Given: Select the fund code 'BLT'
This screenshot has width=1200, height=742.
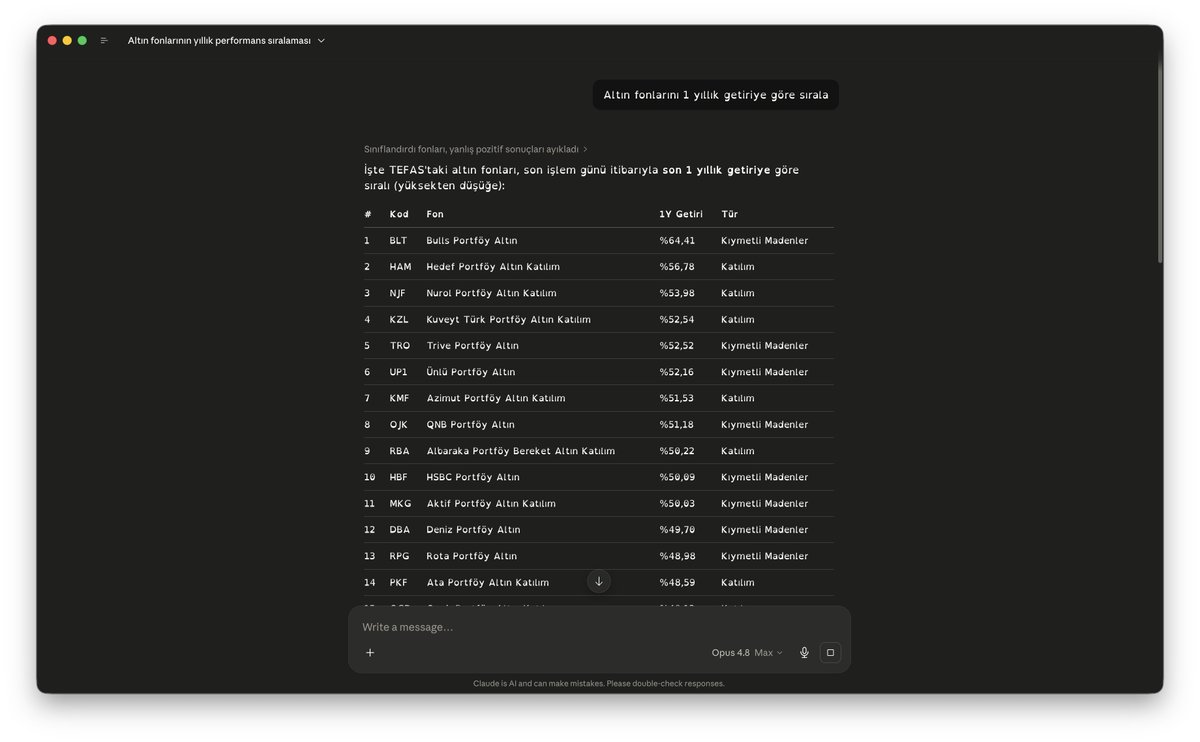Looking at the screenshot, I should pos(398,241).
